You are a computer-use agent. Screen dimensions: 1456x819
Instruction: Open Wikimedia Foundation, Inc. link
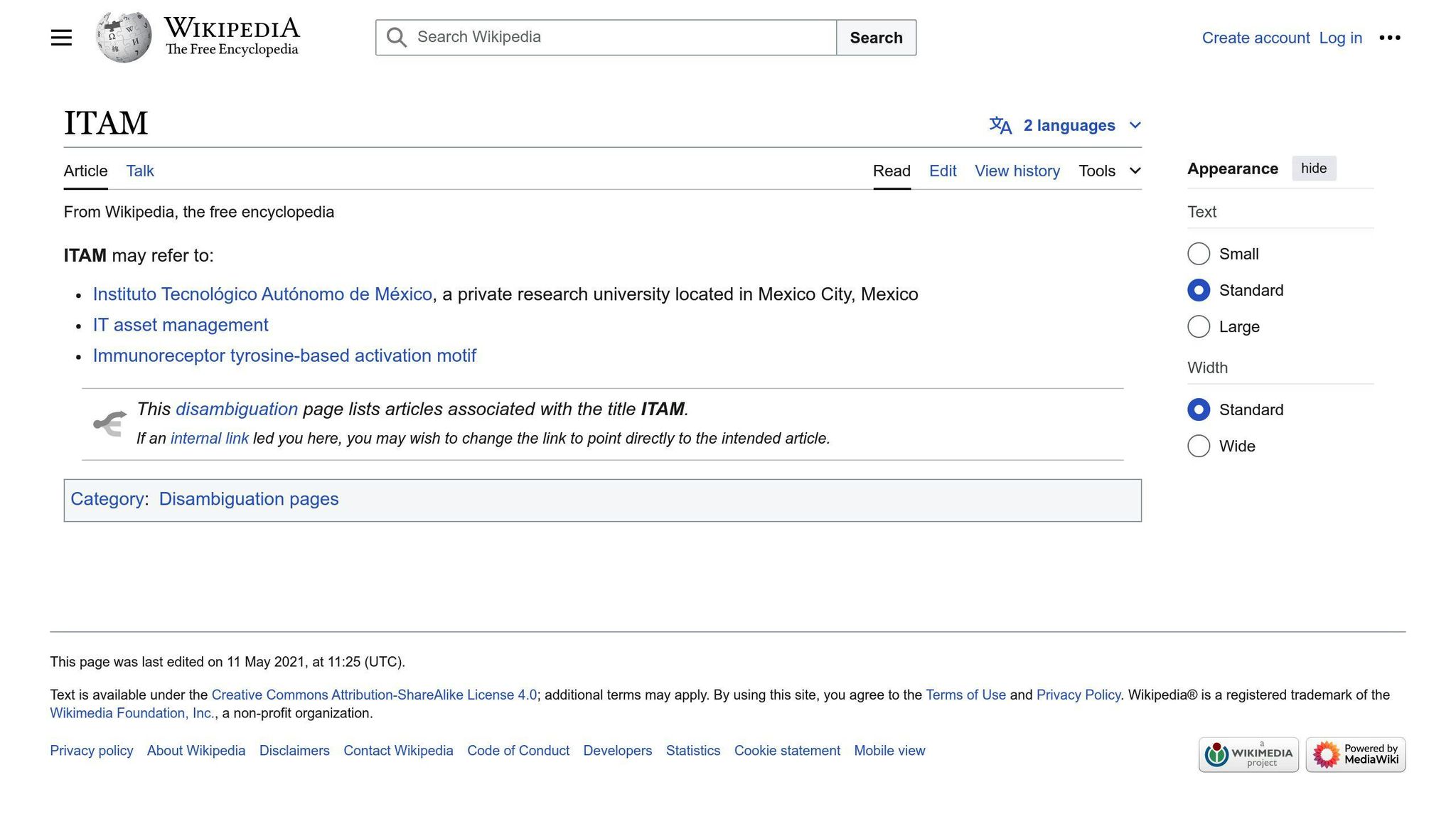(x=132, y=713)
